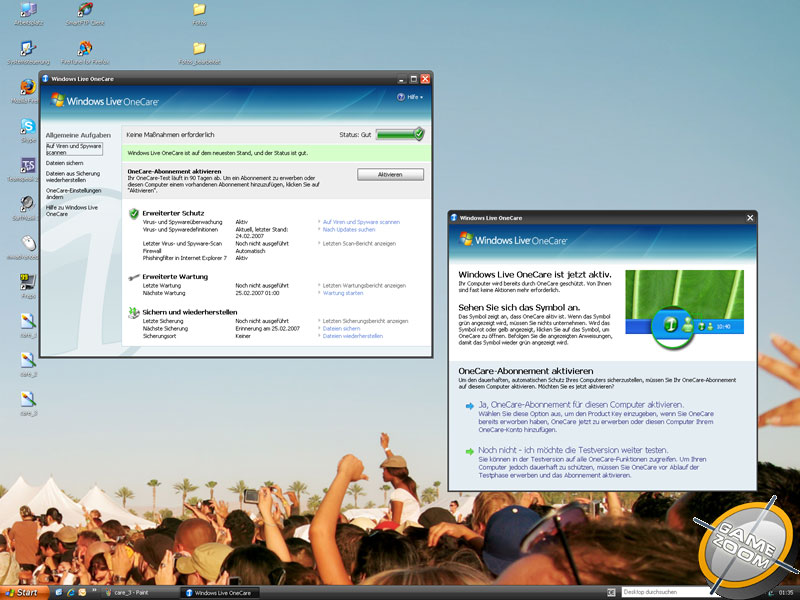Click the Erweiterter Schutz heading
The height and width of the screenshot is (600, 800).
click(173, 213)
